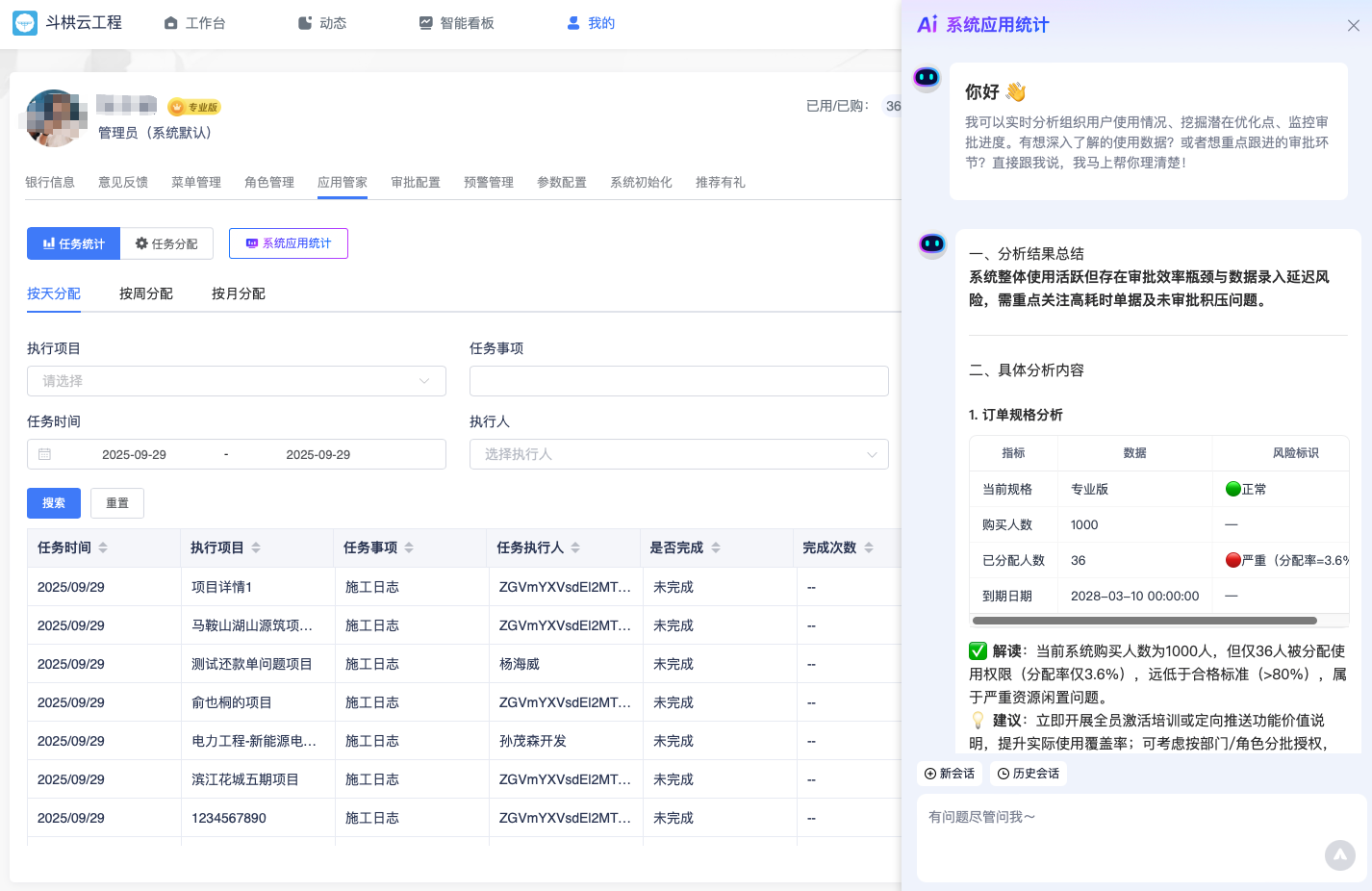Viewport: 1372px width, 891px height.
Task: Select the 应用管家 tab
Action: (x=343, y=182)
